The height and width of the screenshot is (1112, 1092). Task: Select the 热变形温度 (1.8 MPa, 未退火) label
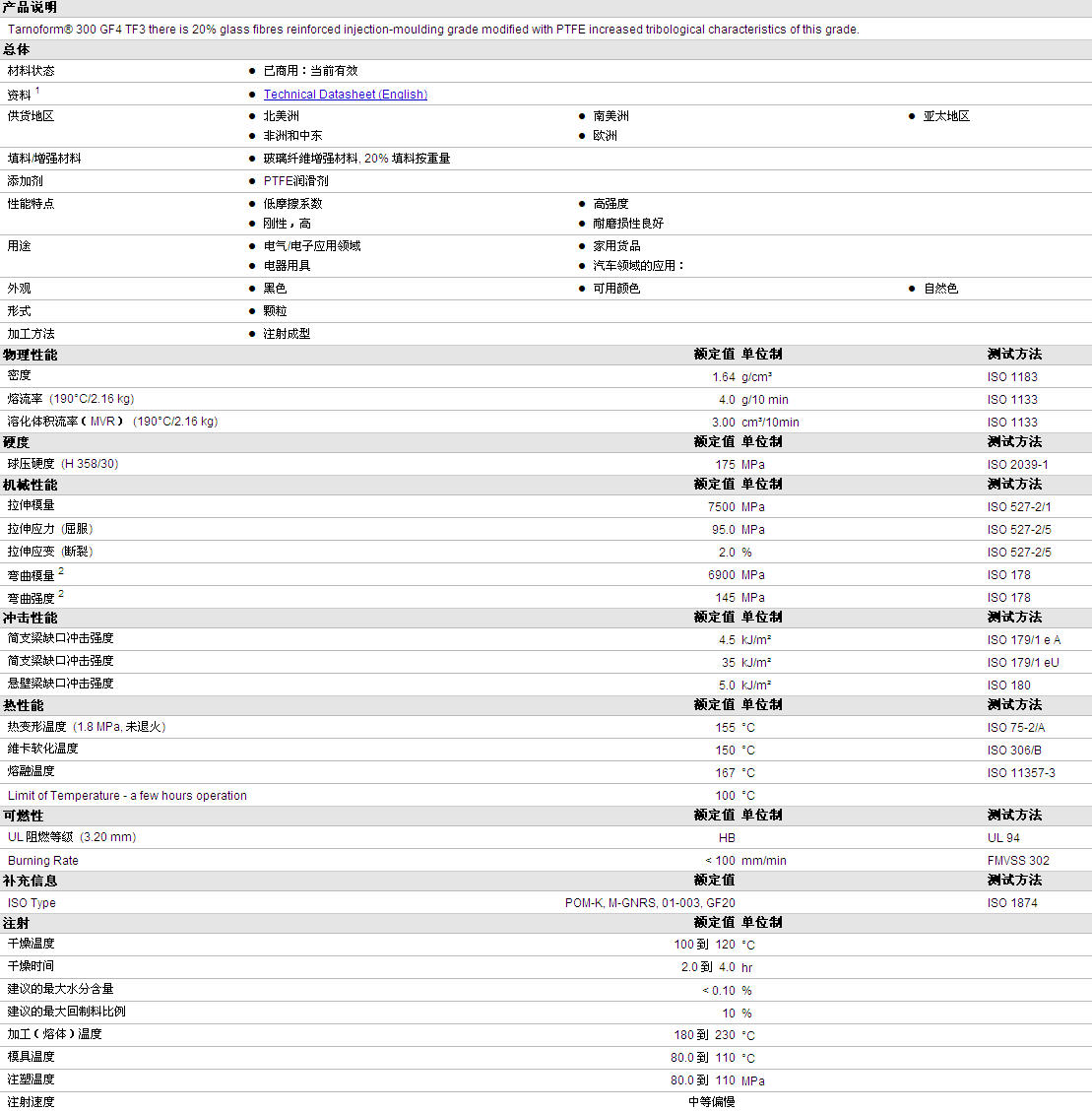pyautogui.click(x=87, y=728)
